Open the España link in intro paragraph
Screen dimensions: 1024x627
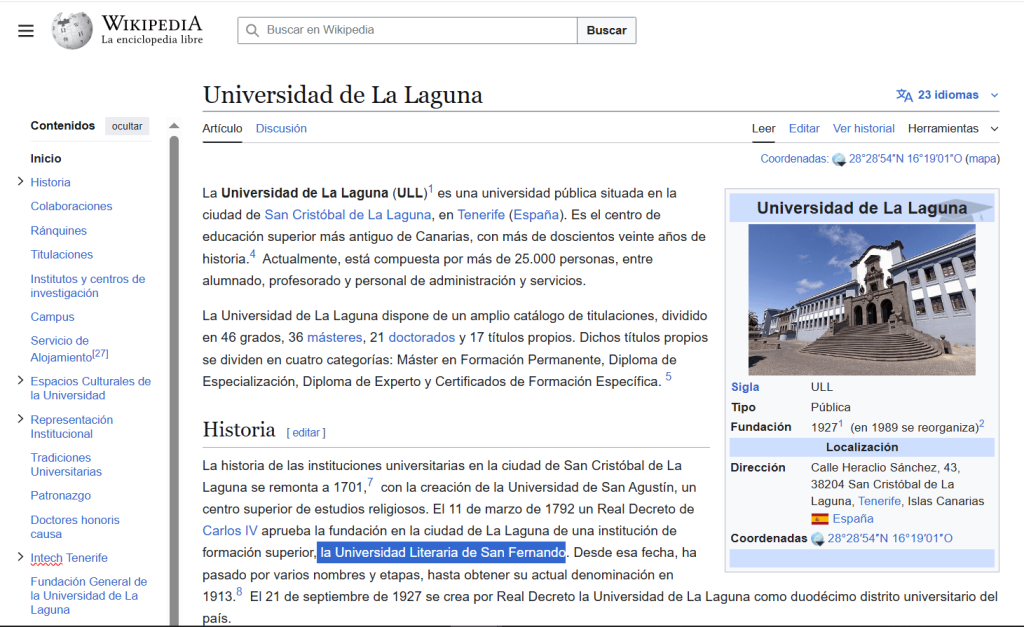pos(536,215)
